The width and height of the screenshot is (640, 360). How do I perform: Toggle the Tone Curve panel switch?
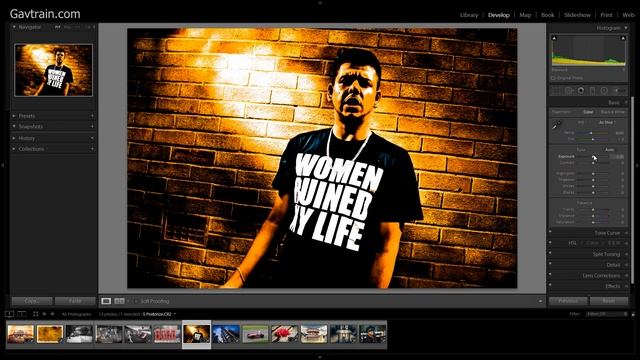click(x=550, y=231)
